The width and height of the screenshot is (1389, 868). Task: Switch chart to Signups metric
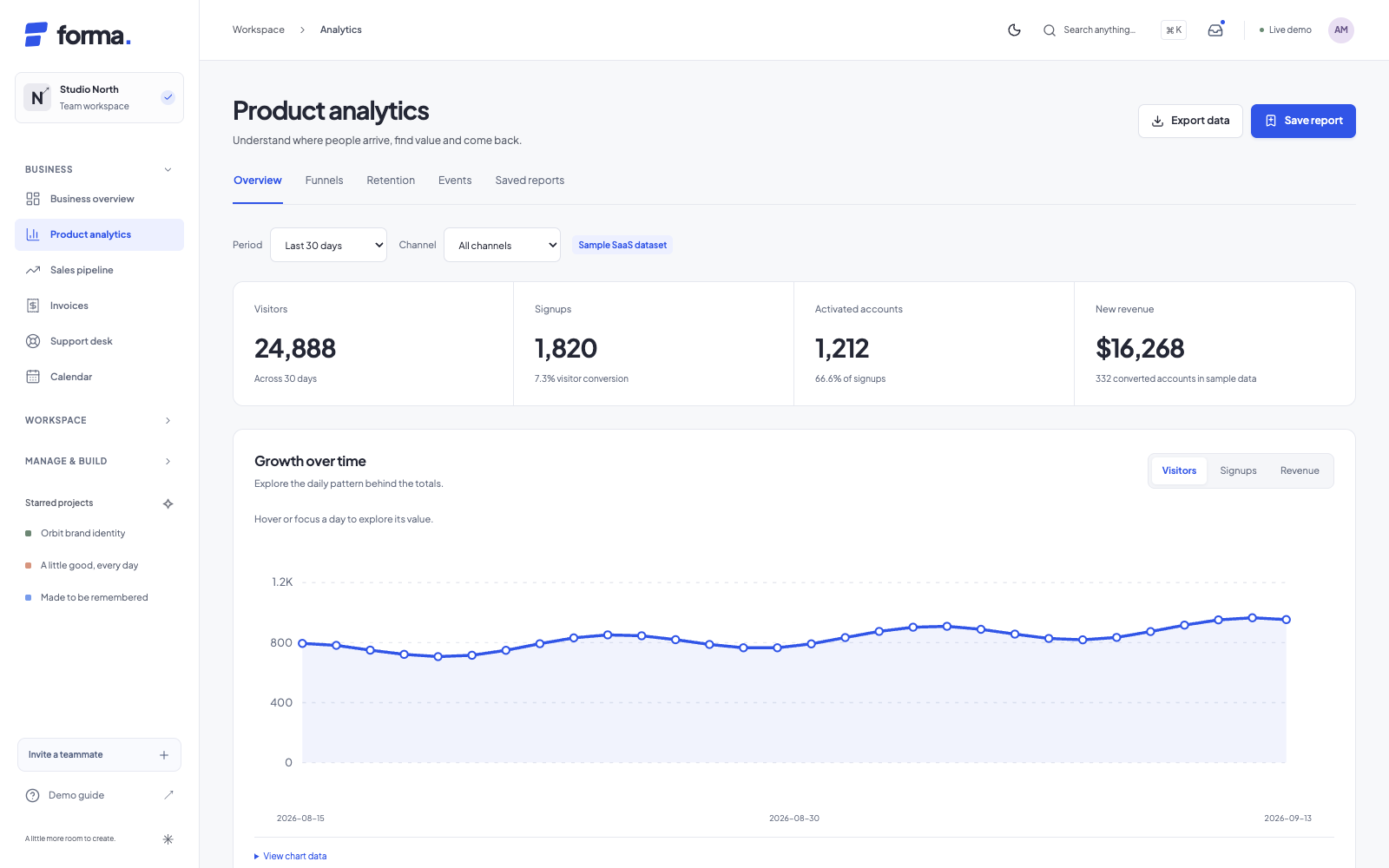tap(1238, 470)
